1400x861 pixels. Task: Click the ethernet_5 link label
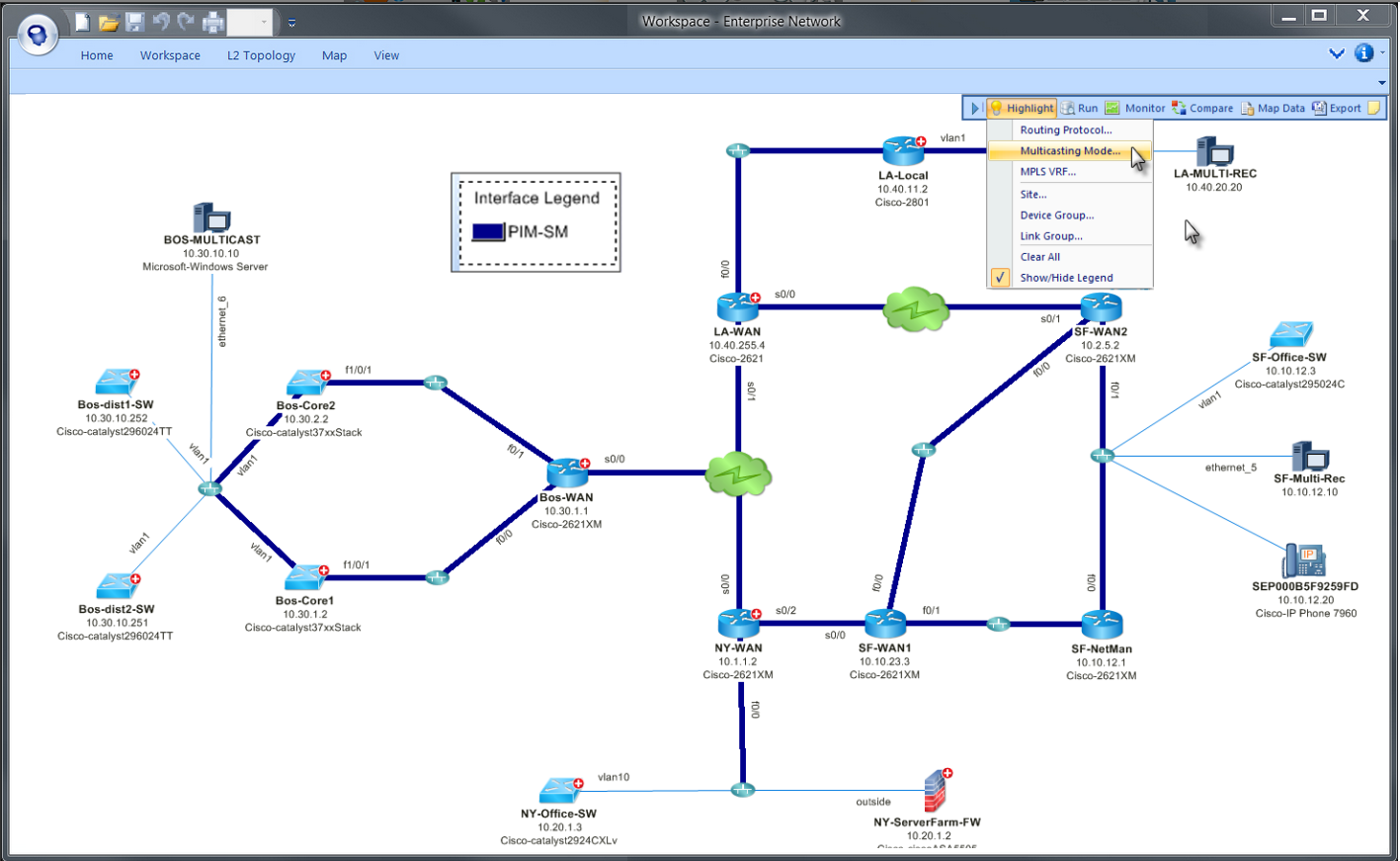(x=1231, y=468)
